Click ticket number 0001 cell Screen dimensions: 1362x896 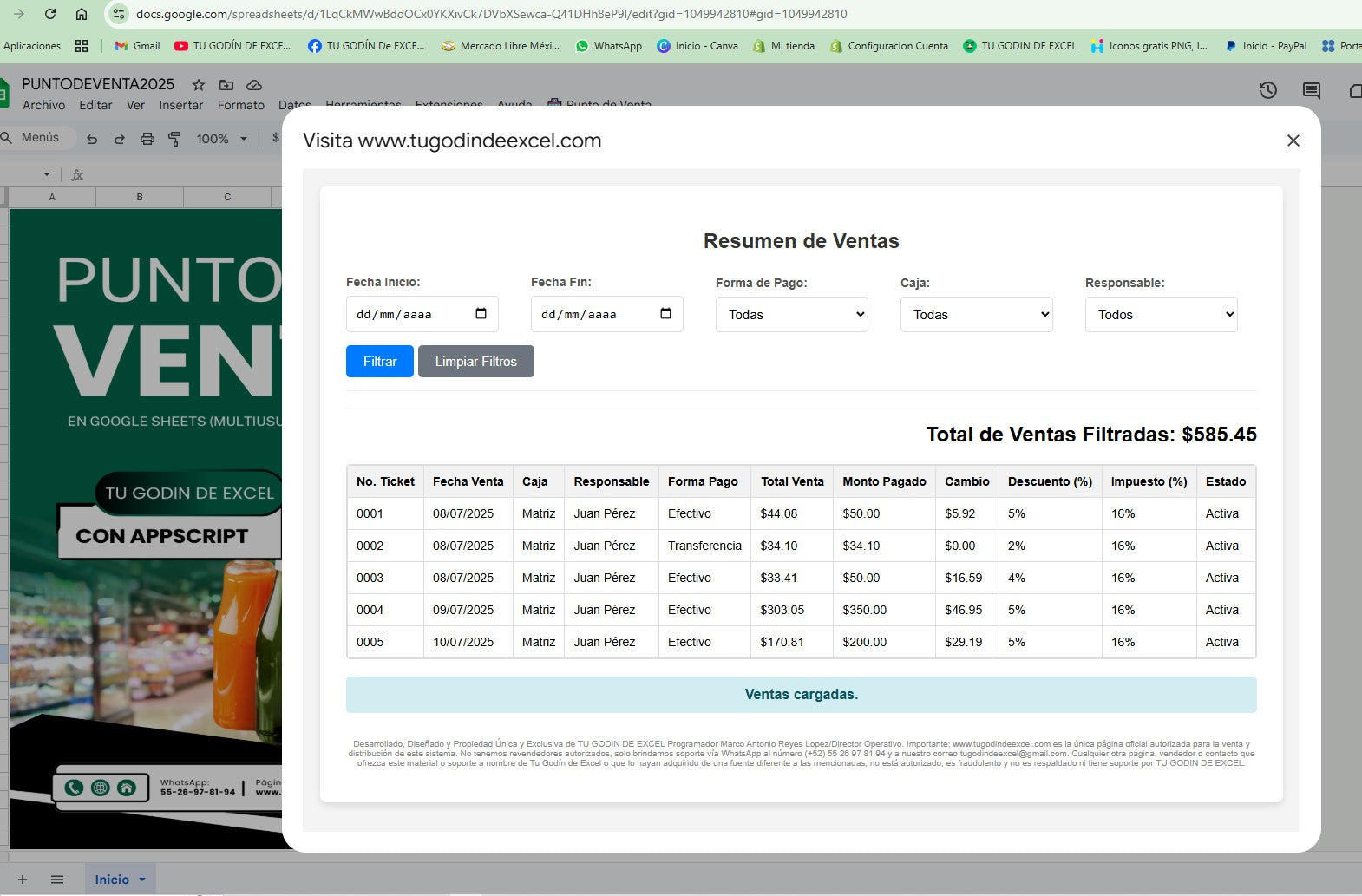[385, 513]
